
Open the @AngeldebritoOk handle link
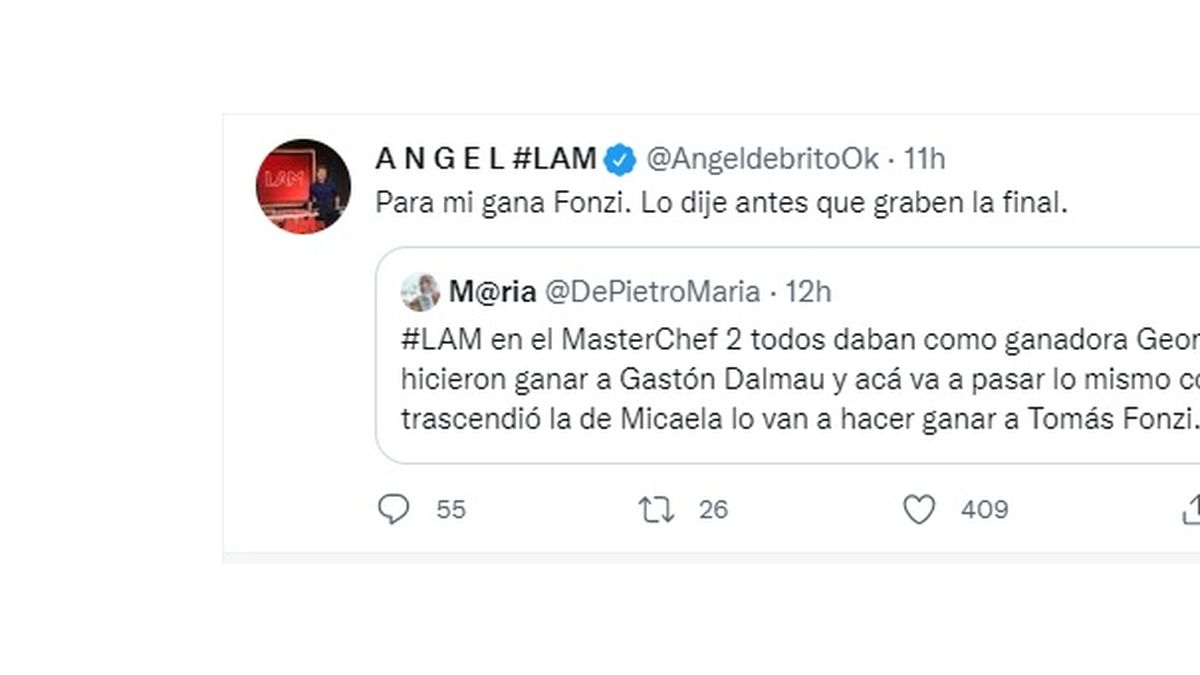763,159
